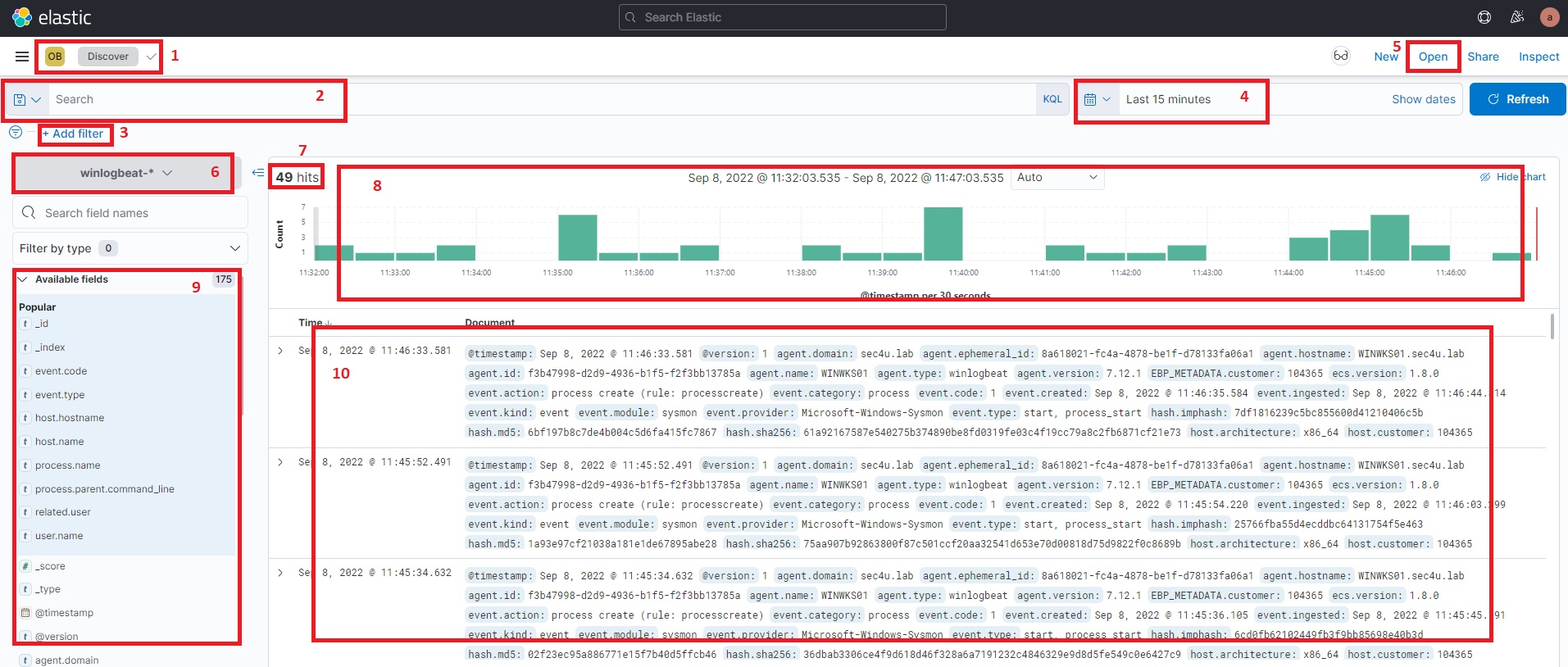
Task: Open the Auto interval dropdown
Action: (1057, 178)
